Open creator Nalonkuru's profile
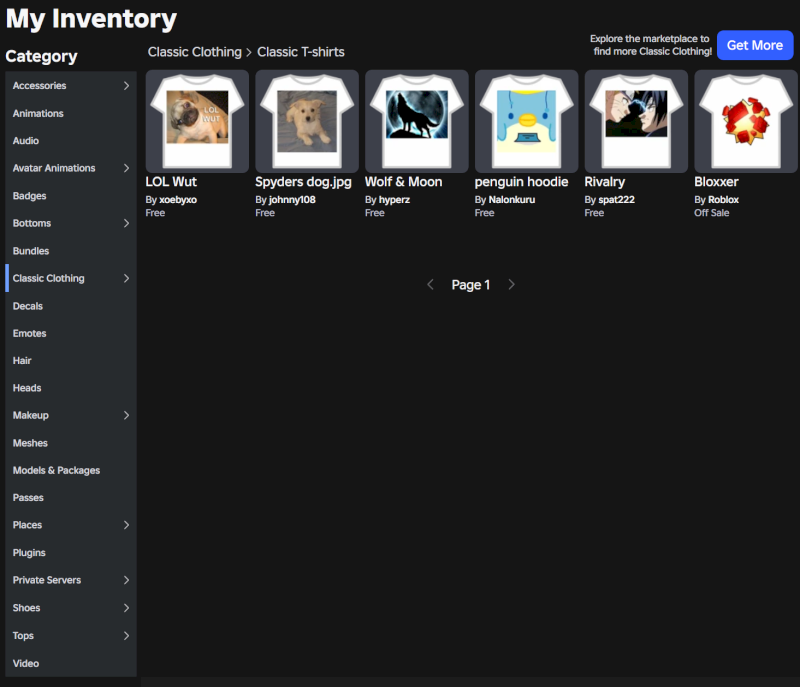The height and width of the screenshot is (687, 800). click(512, 200)
